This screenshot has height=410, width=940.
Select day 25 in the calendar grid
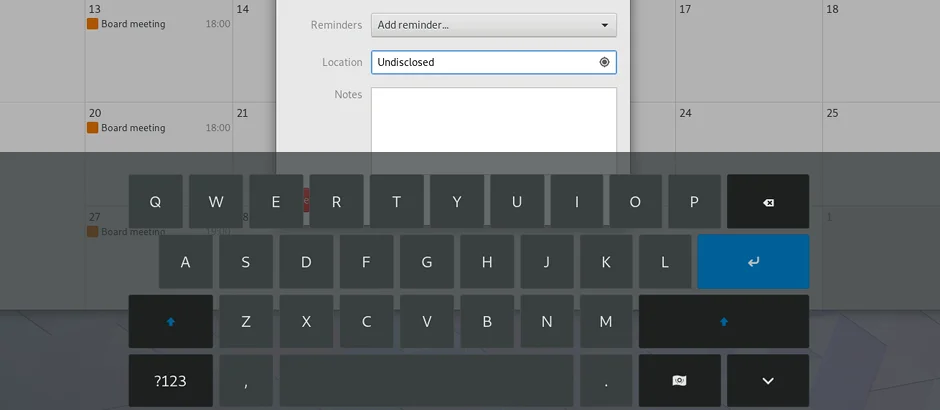[880, 125]
